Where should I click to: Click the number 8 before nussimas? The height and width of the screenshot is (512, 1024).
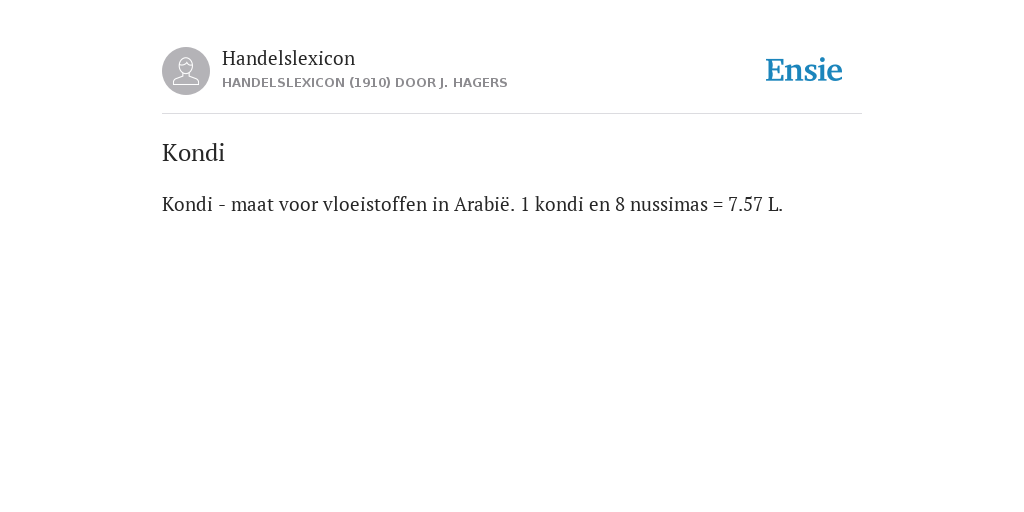coord(620,204)
